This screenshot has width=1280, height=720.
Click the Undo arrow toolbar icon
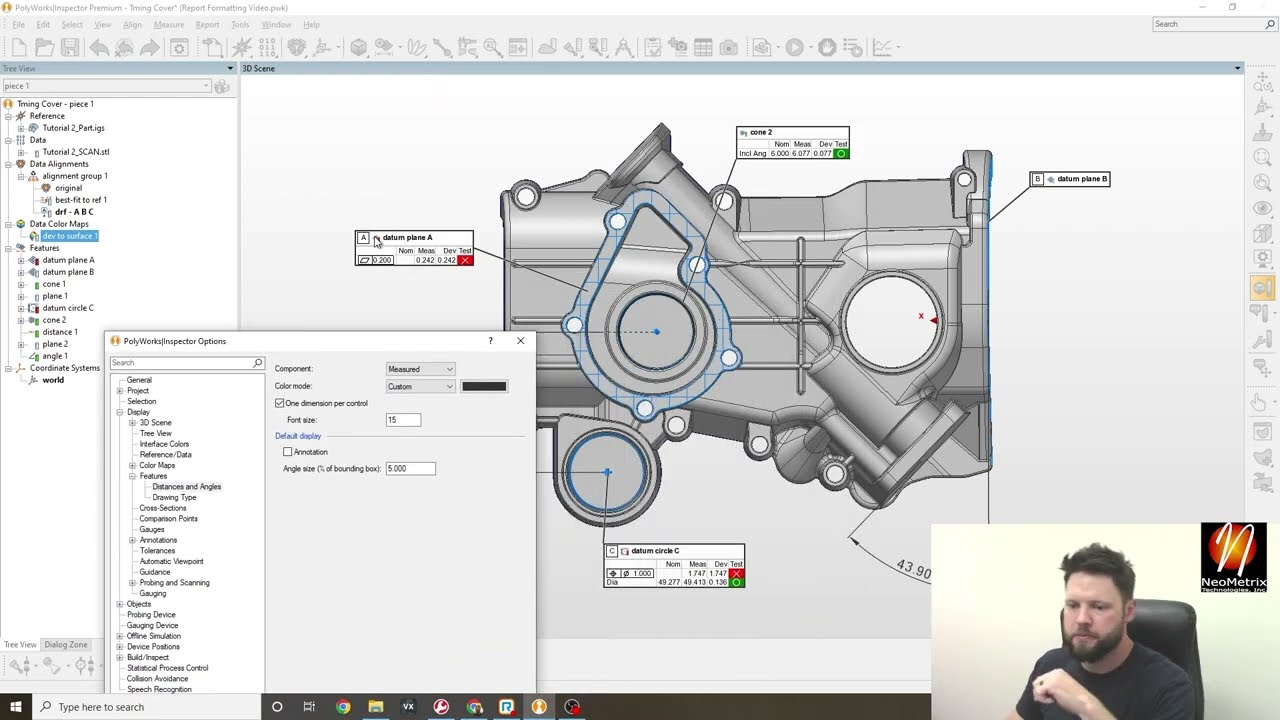99,47
